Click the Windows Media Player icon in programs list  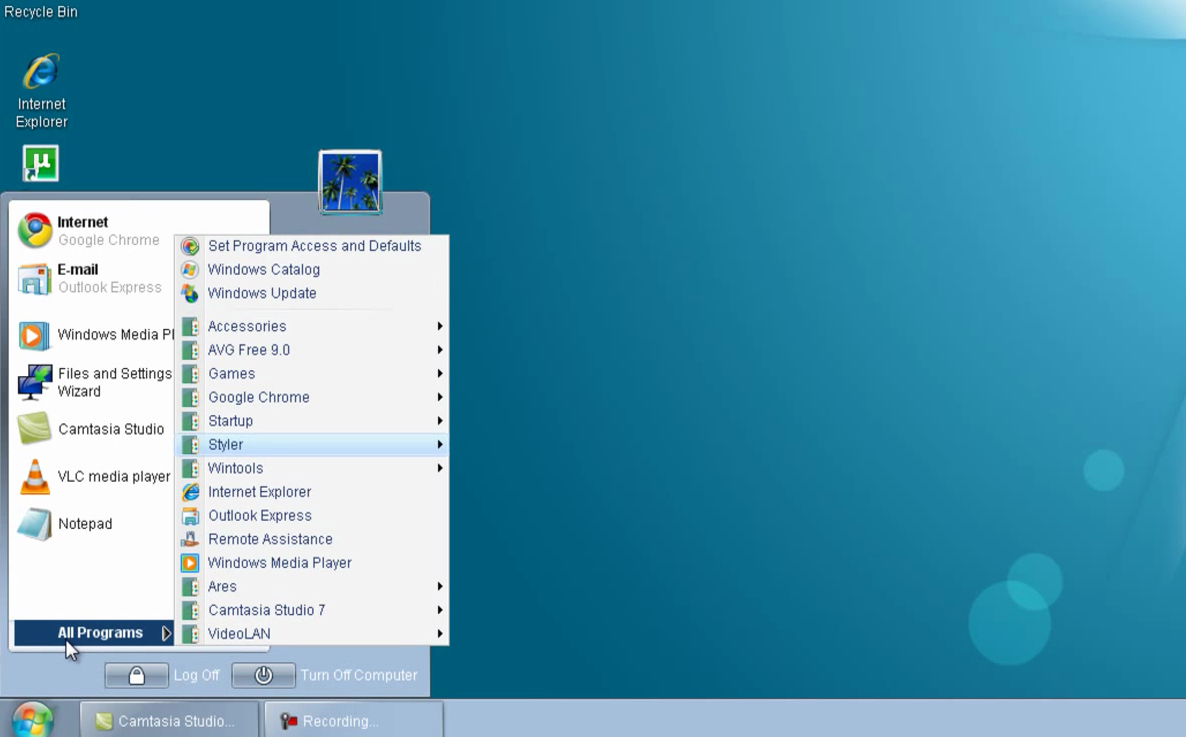pos(190,562)
